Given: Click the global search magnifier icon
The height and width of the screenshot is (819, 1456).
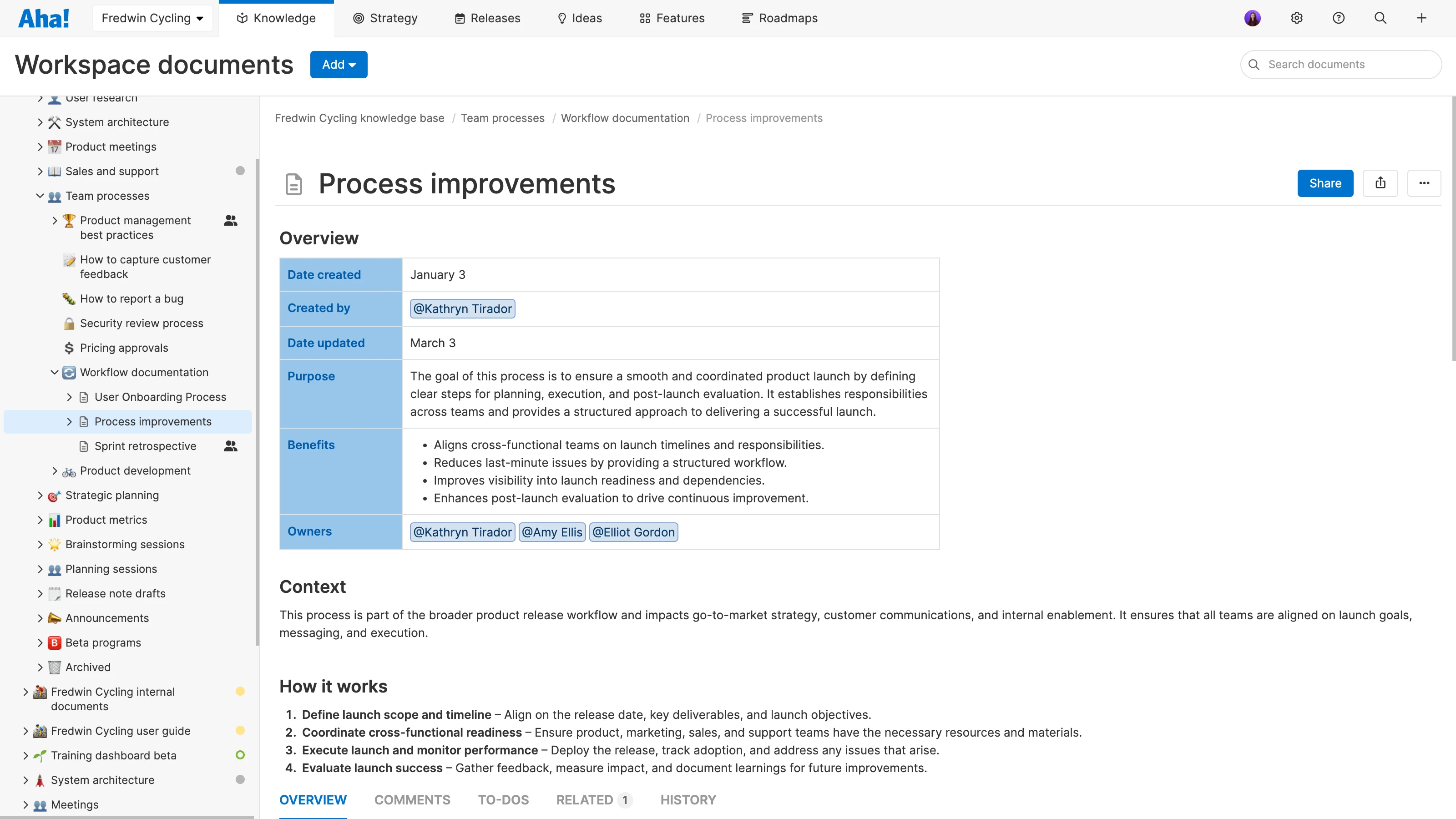Looking at the screenshot, I should pyautogui.click(x=1380, y=18).
